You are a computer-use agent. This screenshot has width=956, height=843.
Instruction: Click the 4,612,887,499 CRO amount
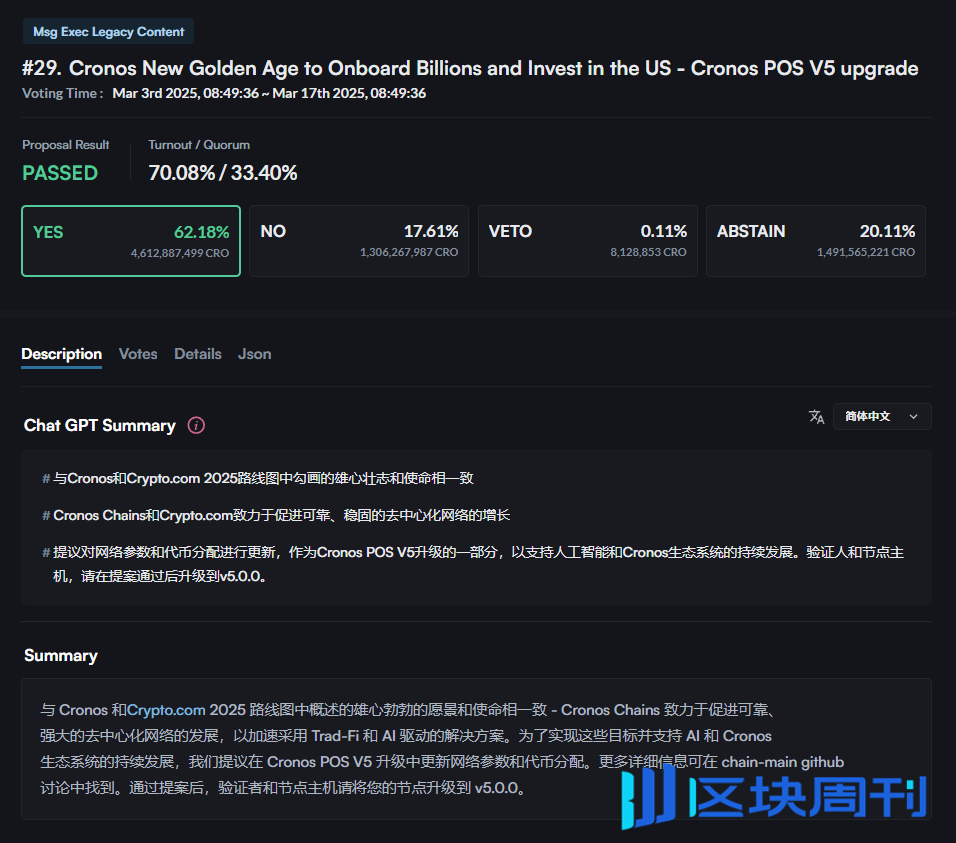pos(180,253)
